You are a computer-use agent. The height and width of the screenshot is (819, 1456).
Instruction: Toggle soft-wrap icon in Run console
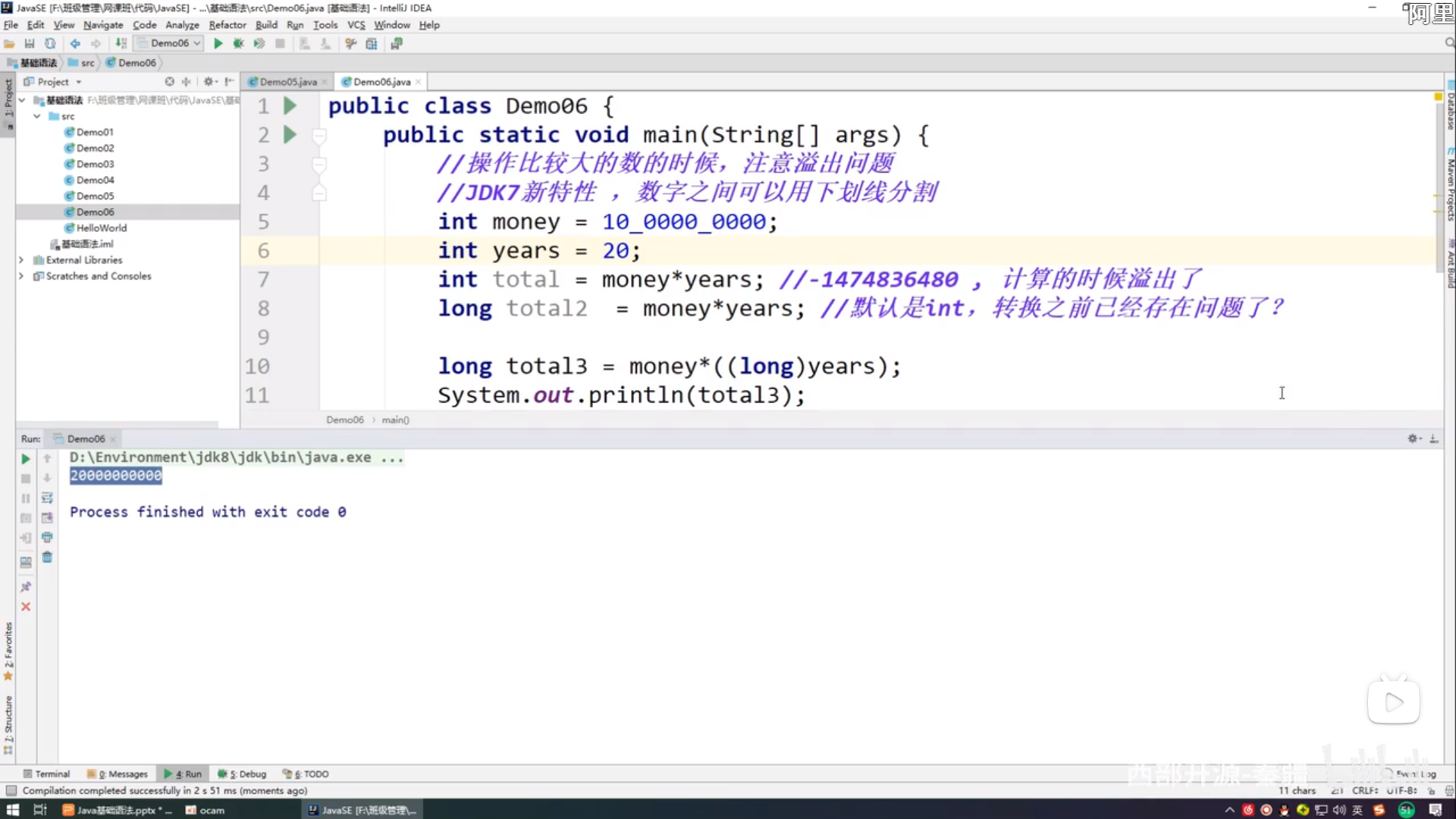47,498
